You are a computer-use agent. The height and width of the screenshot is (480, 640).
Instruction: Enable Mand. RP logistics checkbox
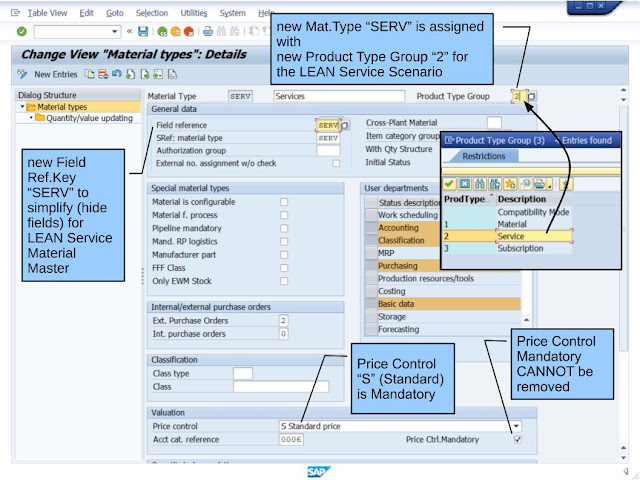284,242
